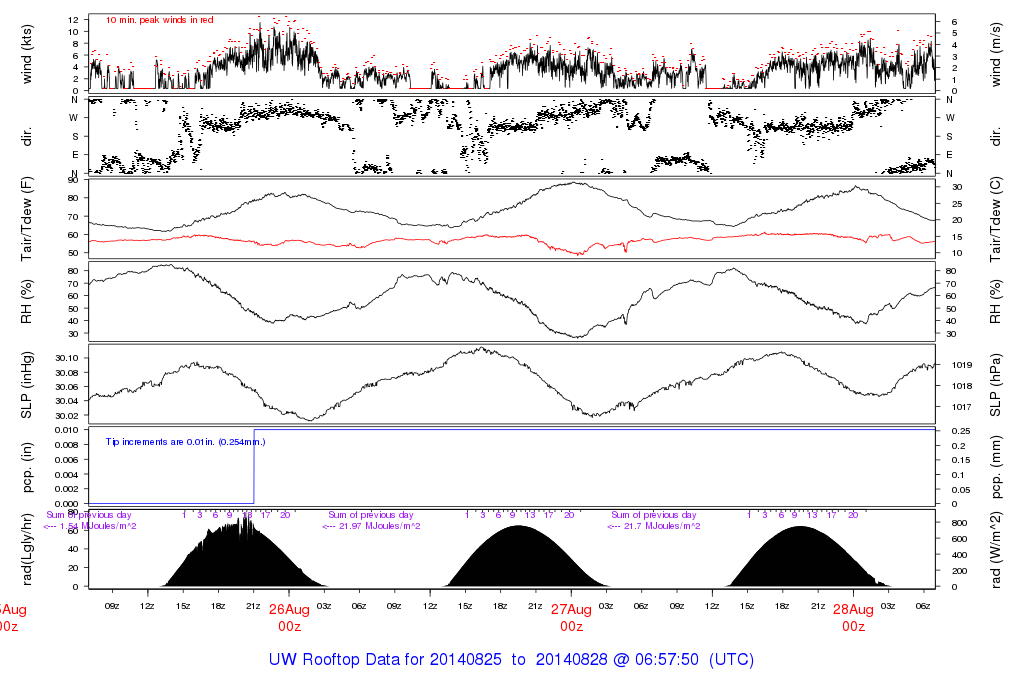Click the 'Tair/Tdew (C)' axis label
The image size is (1024, 700).
(995, 219)
